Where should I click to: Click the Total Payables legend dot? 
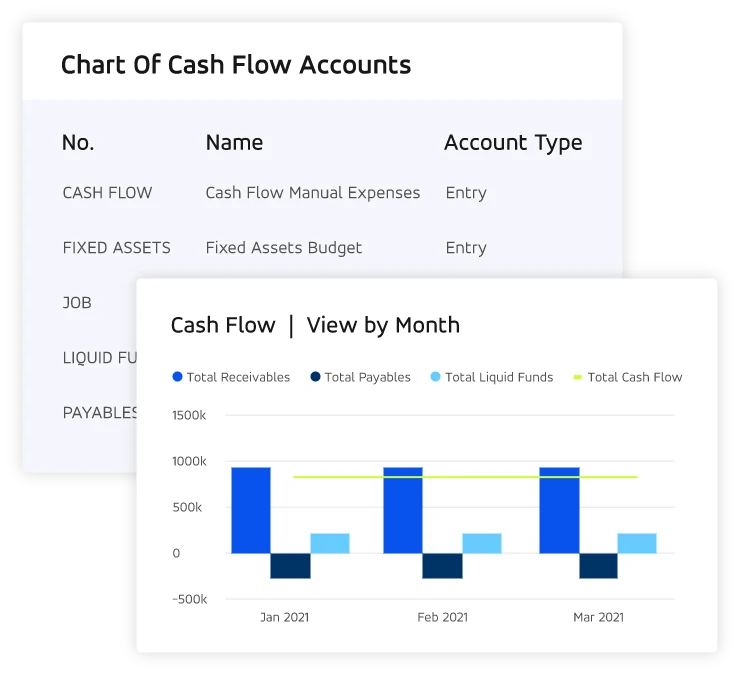(x=315, y=377)
